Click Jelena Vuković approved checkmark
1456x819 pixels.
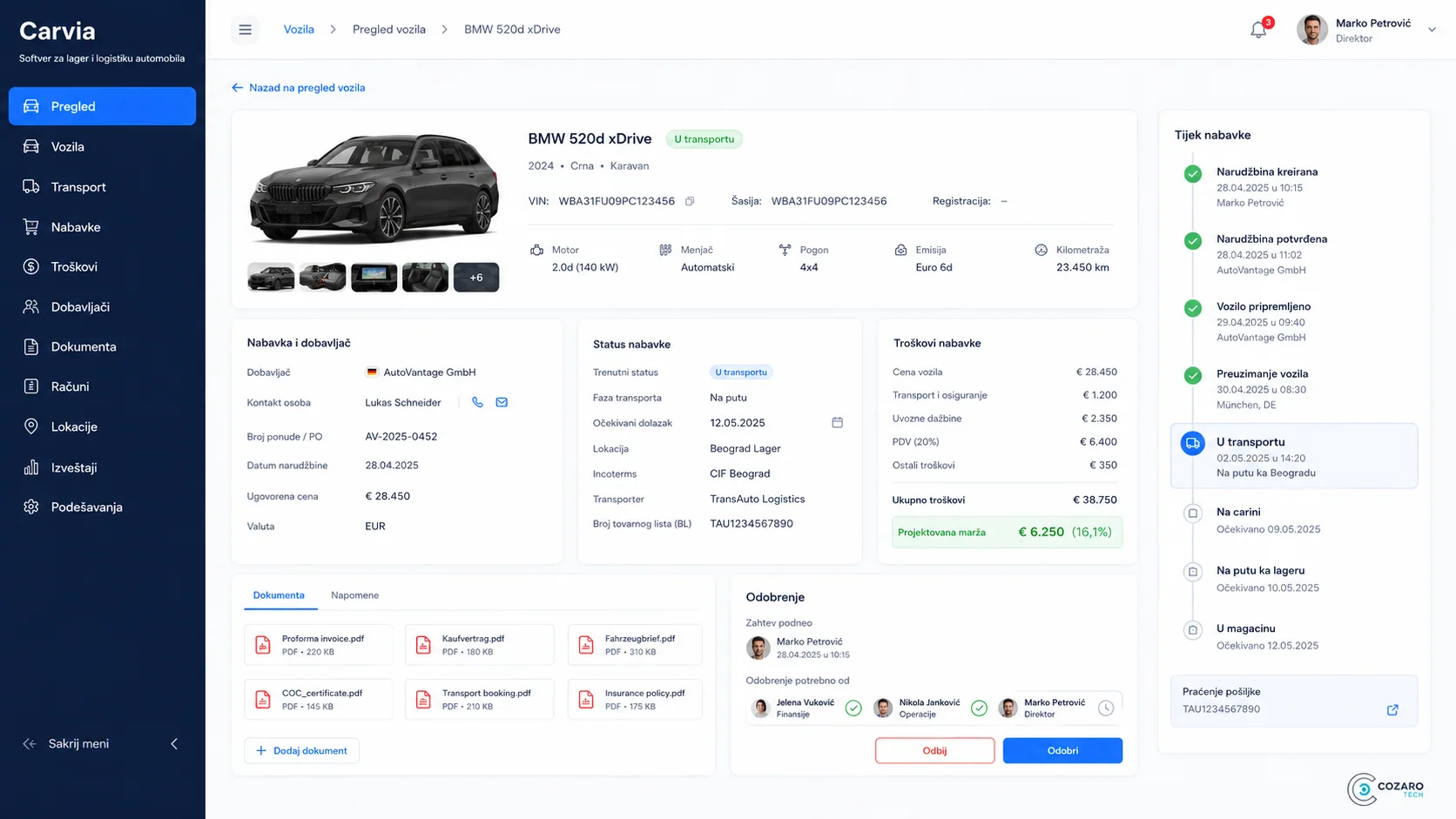[x=853, y=708]
